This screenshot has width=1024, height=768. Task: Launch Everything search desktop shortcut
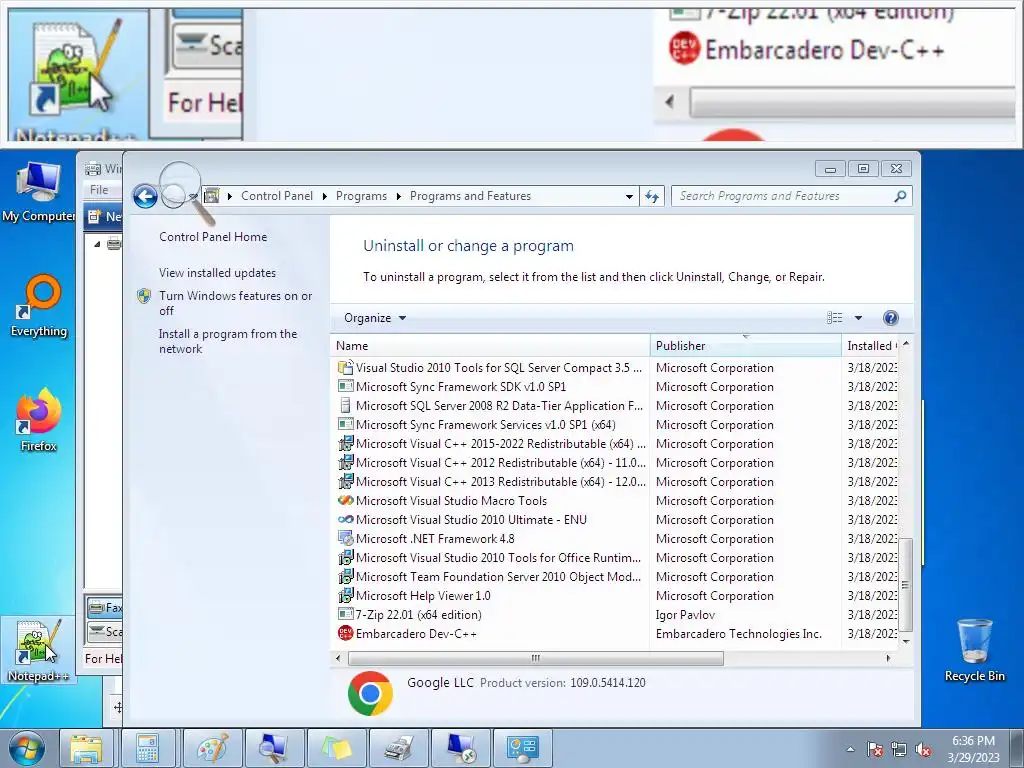39,306
